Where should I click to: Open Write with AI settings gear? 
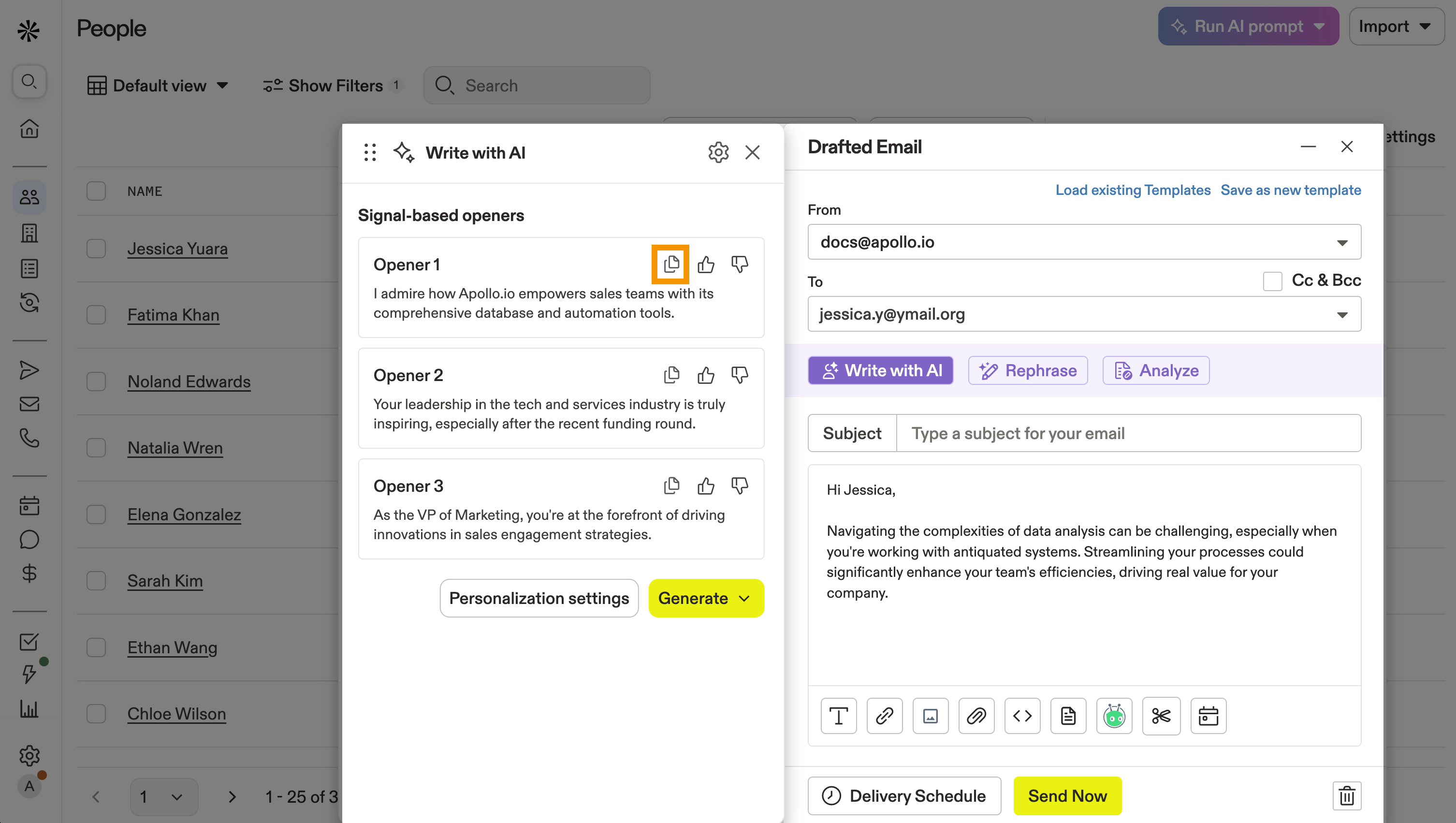coord(718,152)
